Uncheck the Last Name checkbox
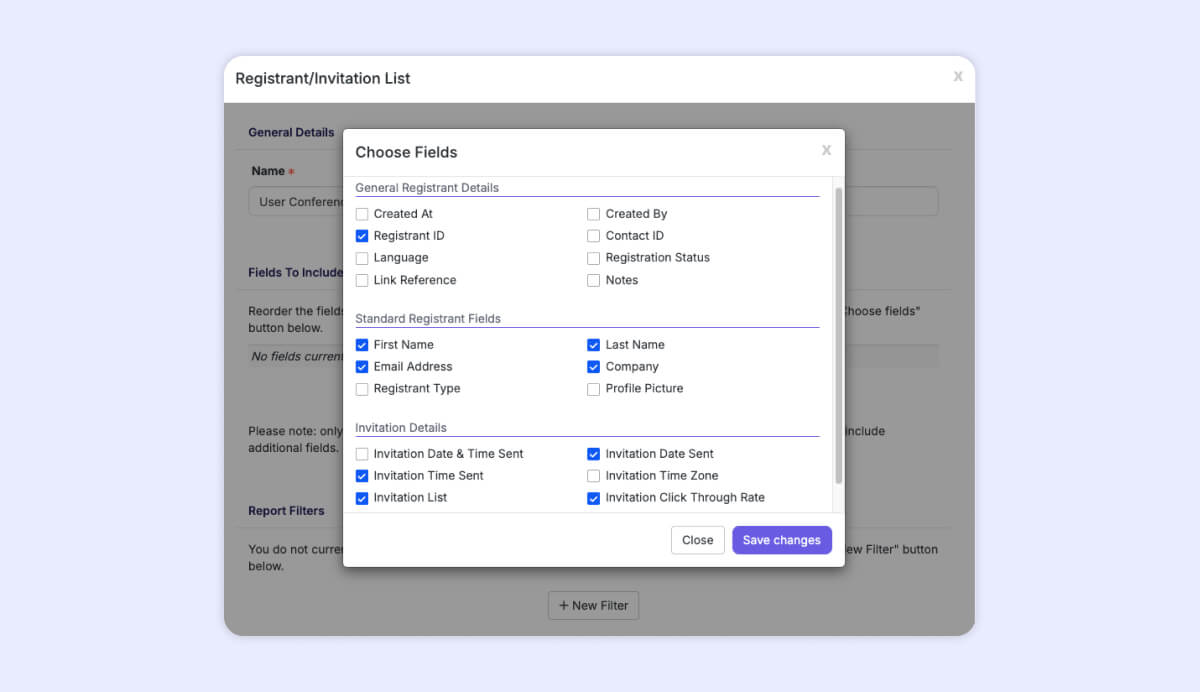1200x692 pixels. [594, 345]
